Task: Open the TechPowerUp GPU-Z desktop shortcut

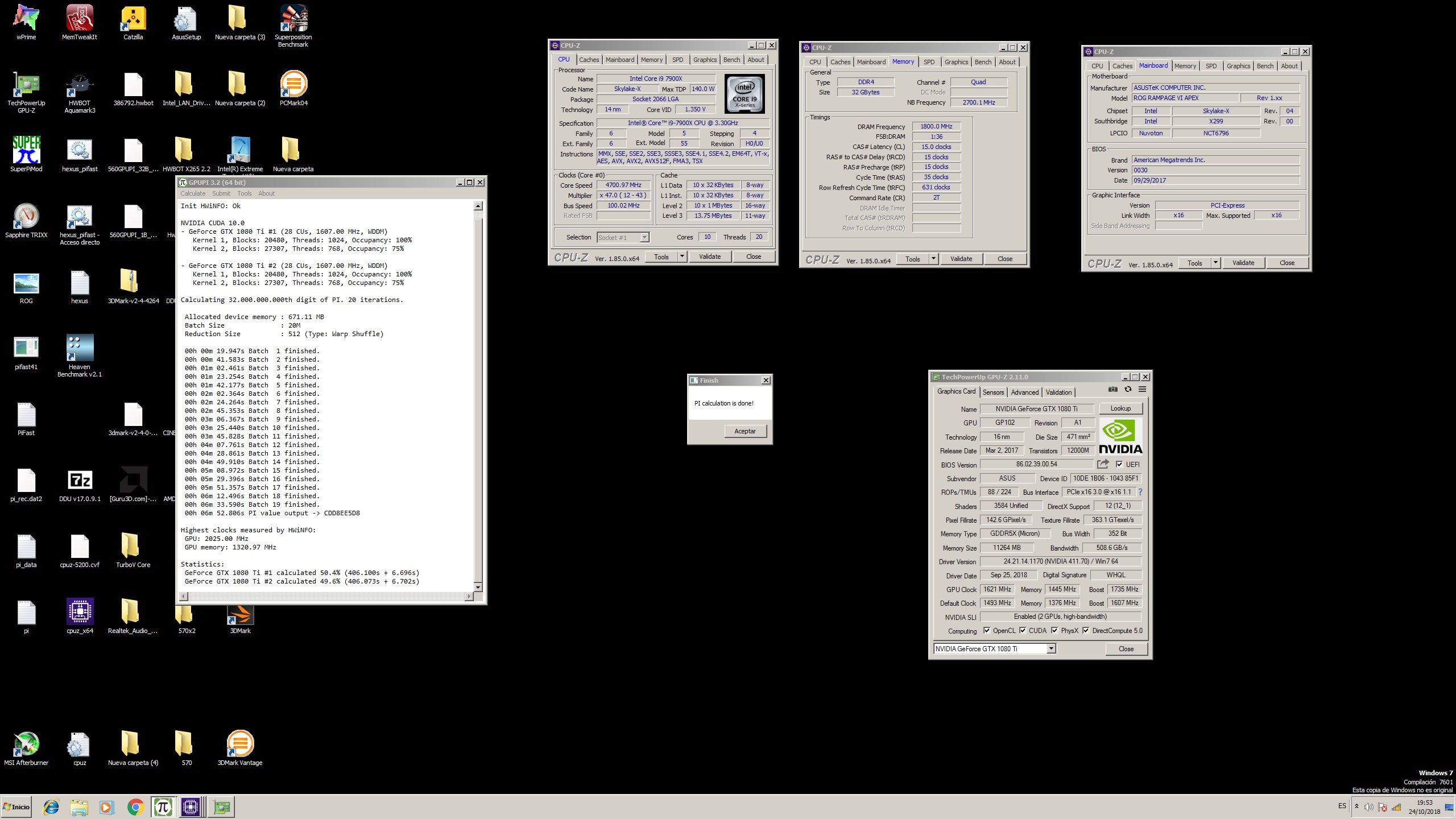Action: tap(26, 92)
